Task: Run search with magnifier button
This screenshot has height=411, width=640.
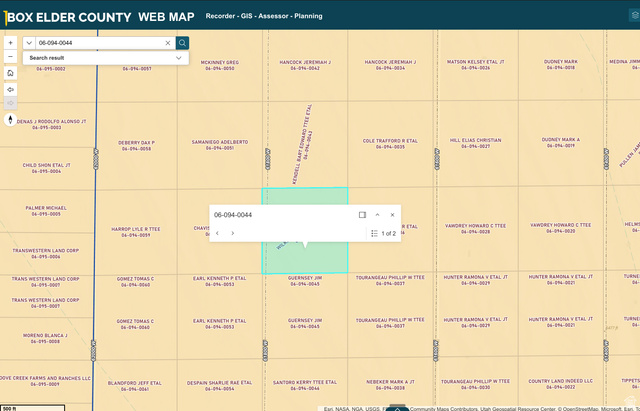Action: point(182,43)
